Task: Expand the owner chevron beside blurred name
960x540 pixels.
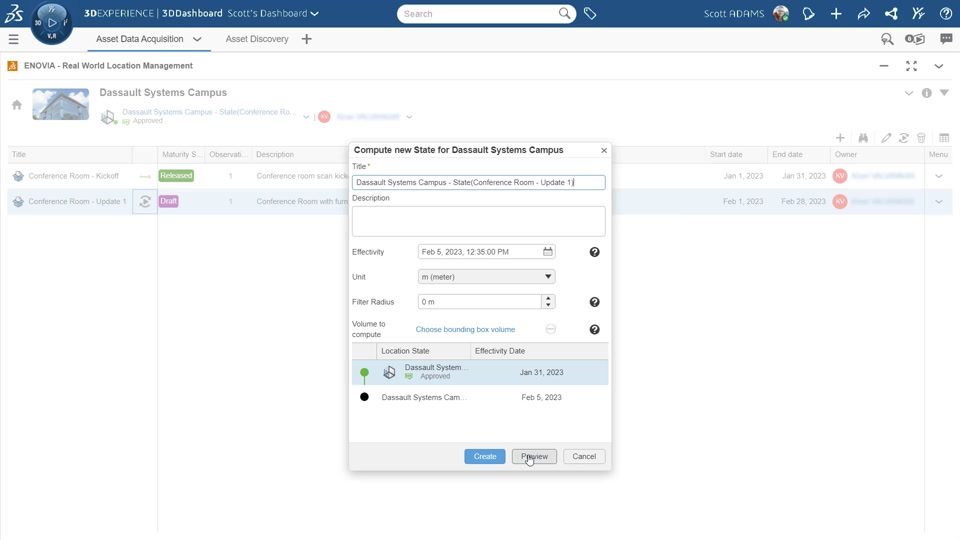Action: tap(409, 117)
